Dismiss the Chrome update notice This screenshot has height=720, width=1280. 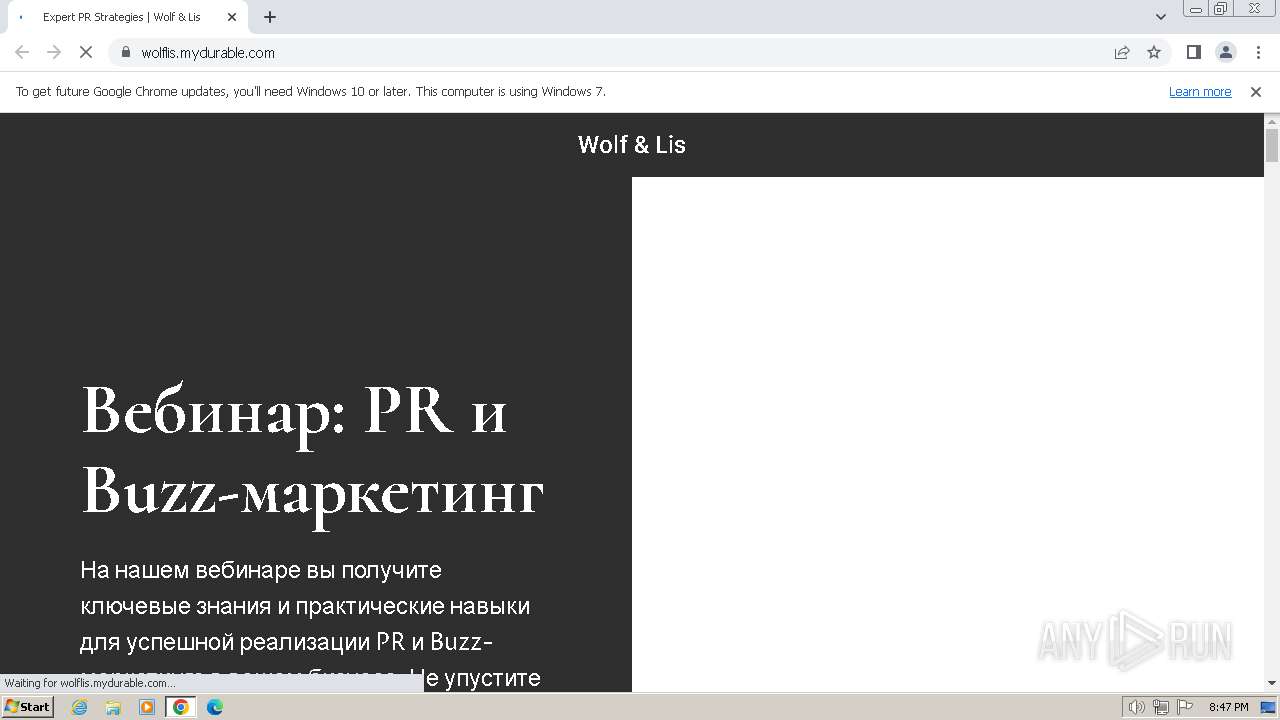(x=1256, y=91)
